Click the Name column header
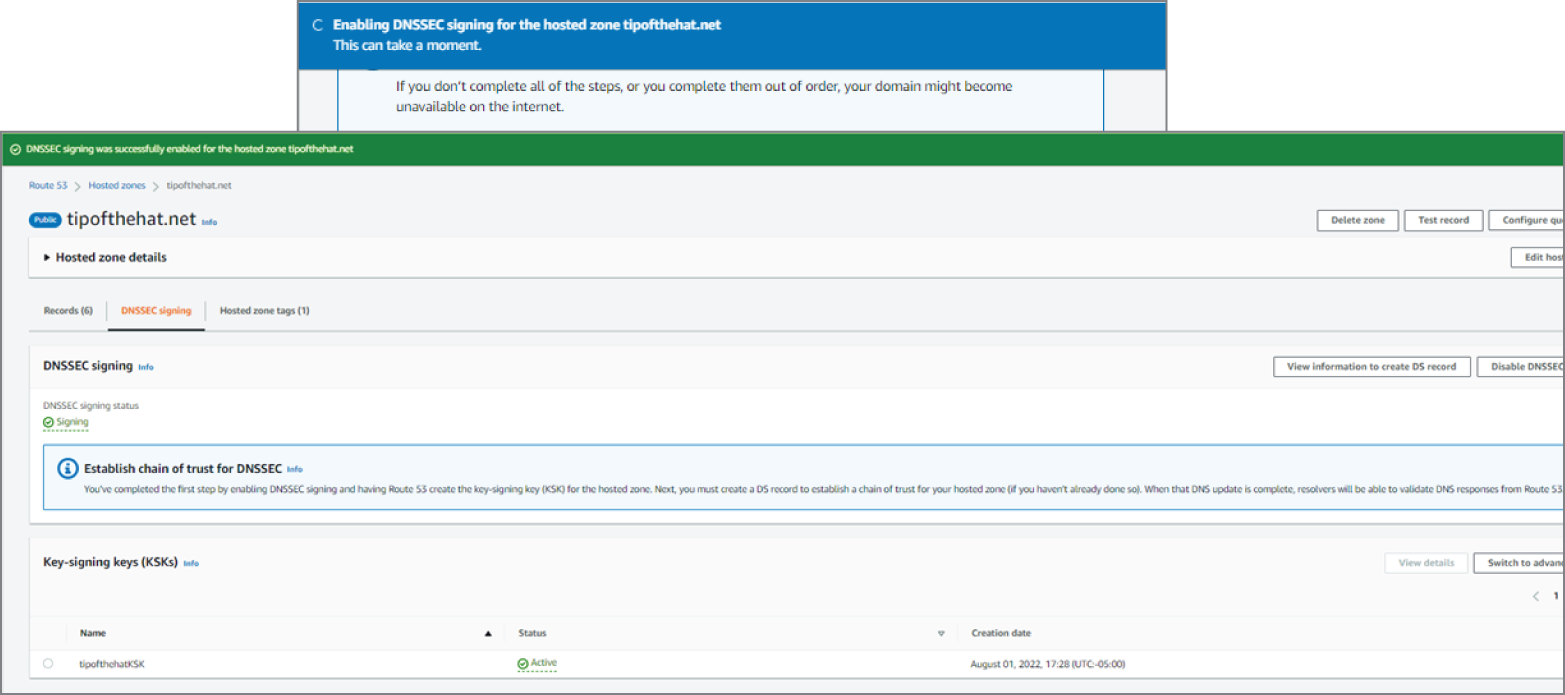 click(93, 633)
